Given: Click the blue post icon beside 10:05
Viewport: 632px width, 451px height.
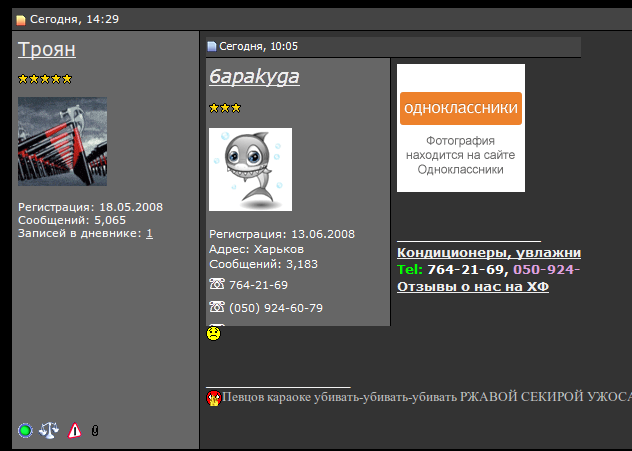Looking at the screenshot, I should coord(212,46).
